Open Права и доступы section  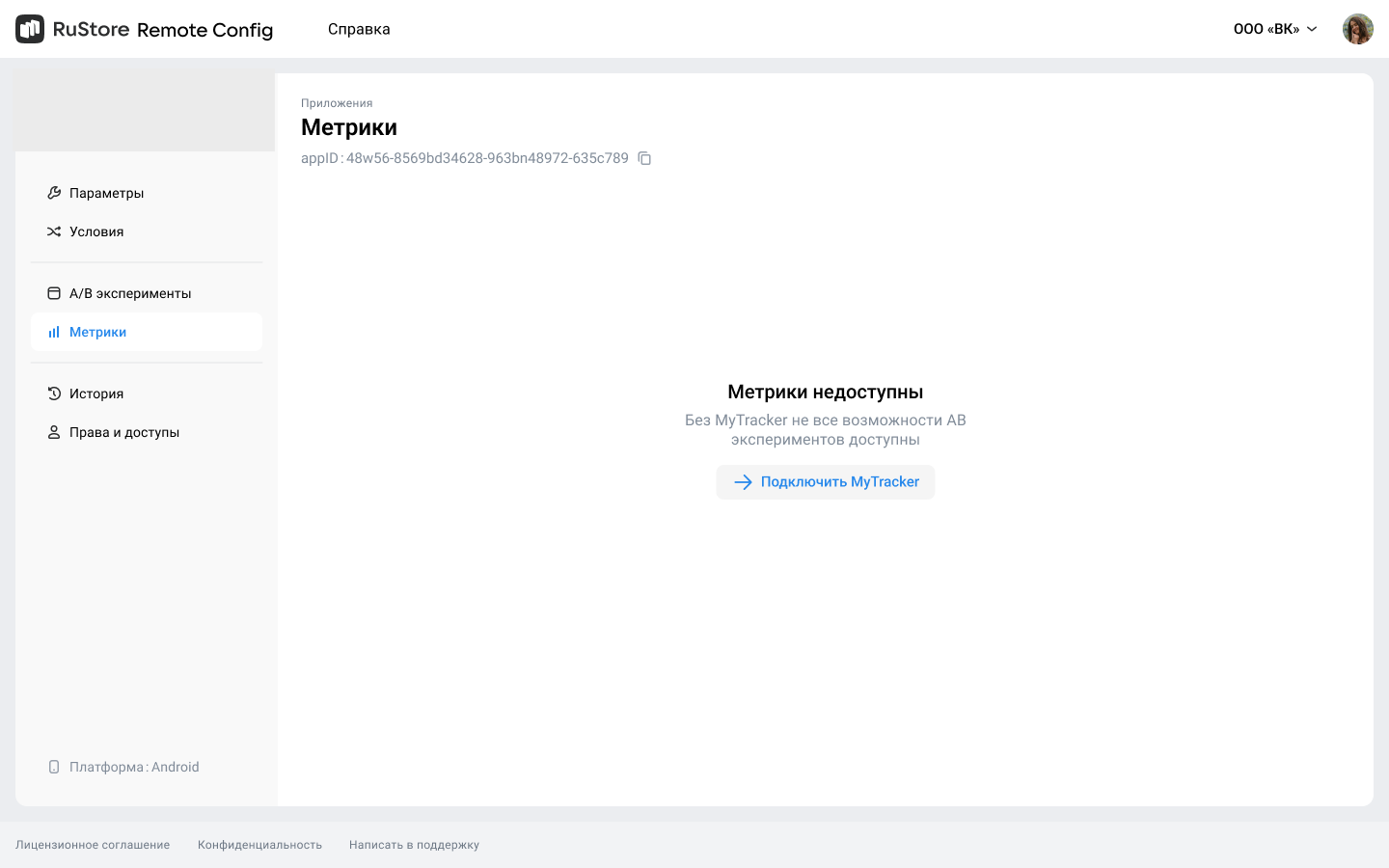click(x=147, y=432)
